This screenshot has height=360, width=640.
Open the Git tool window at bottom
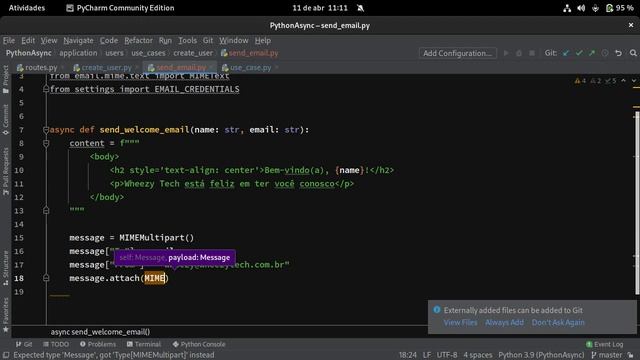pyautogui.click(x=24, y=344)
